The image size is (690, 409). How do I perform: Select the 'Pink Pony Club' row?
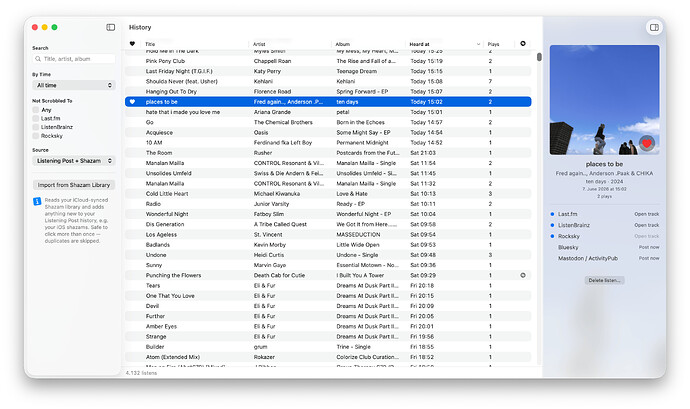[328, 61]
